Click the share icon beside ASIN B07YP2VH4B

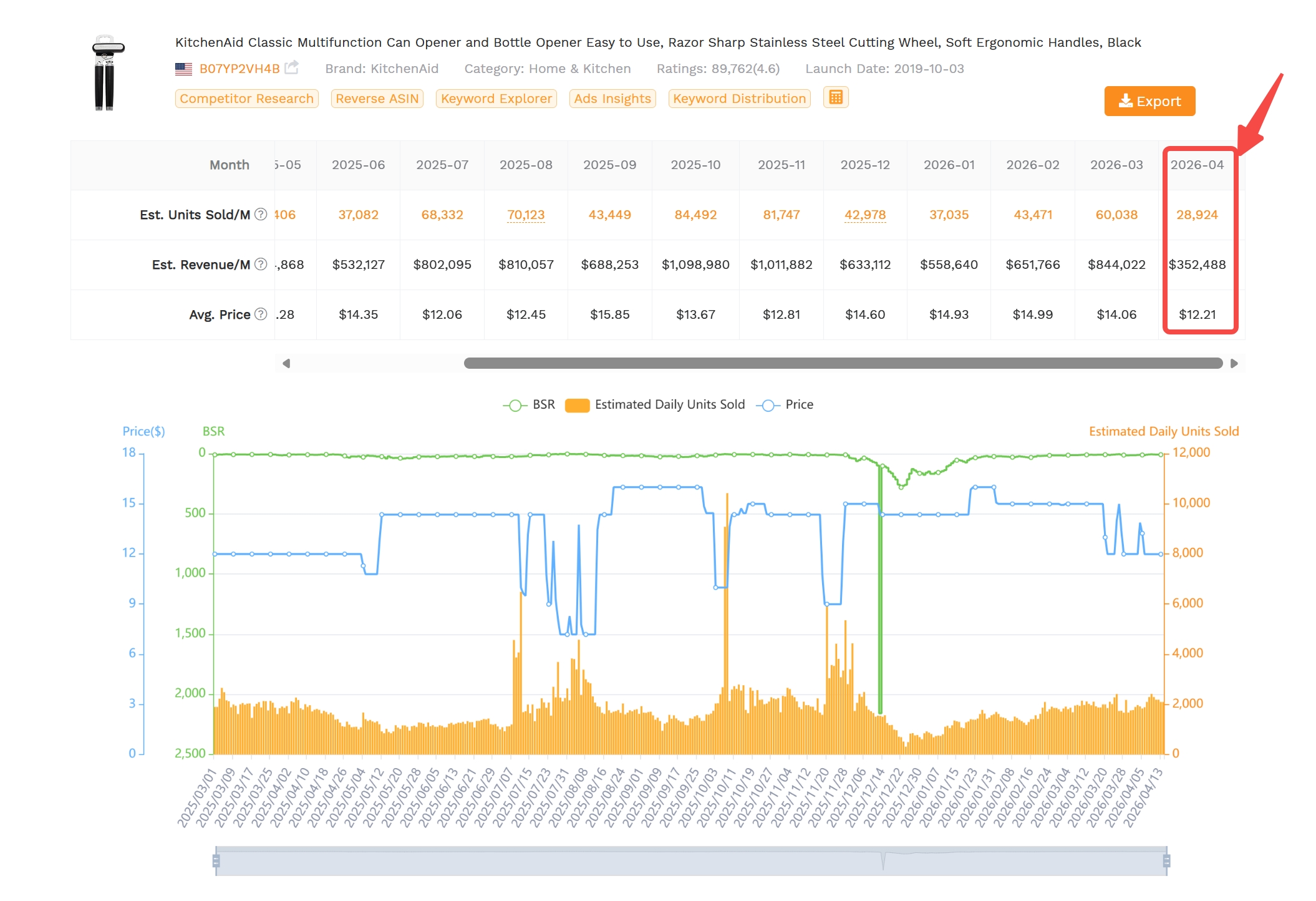pyautogui.click(x=292, y=67)
